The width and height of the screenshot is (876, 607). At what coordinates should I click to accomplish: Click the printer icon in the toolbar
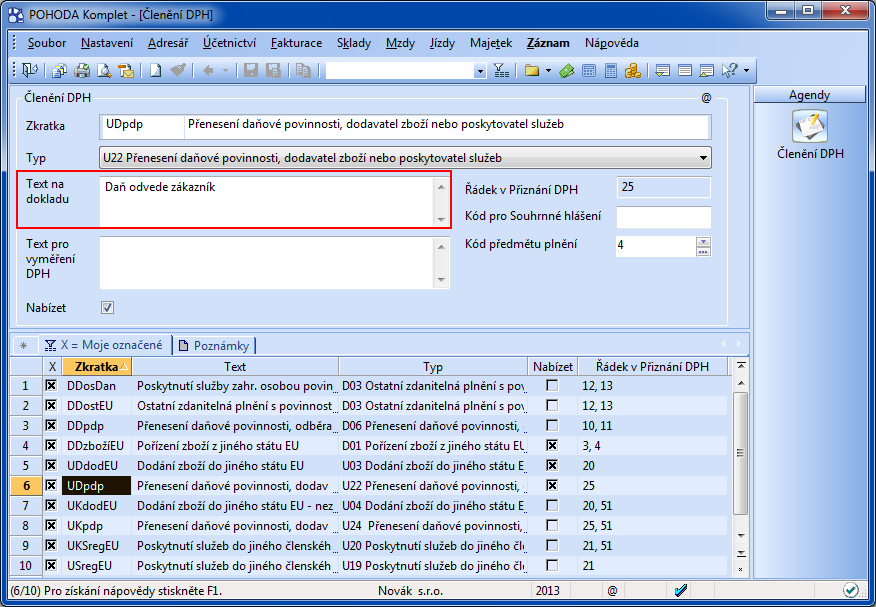point(82,71)
